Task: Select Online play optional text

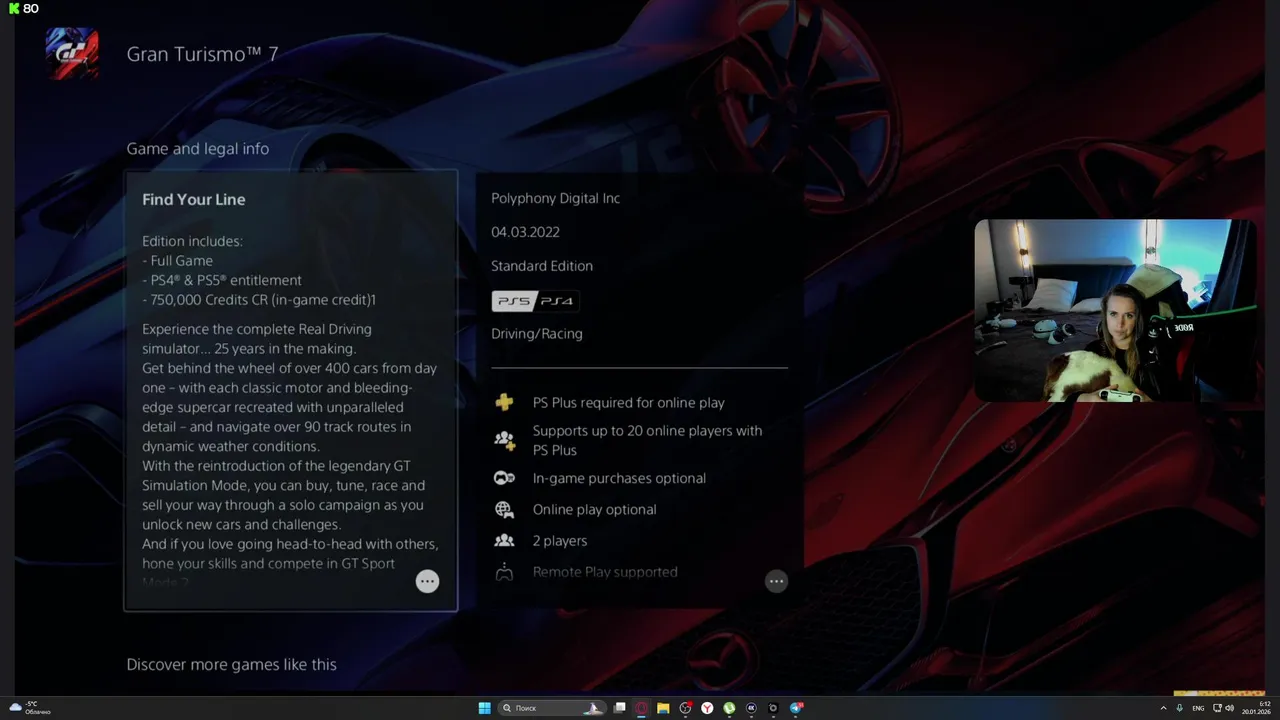Action: point(595,509)
